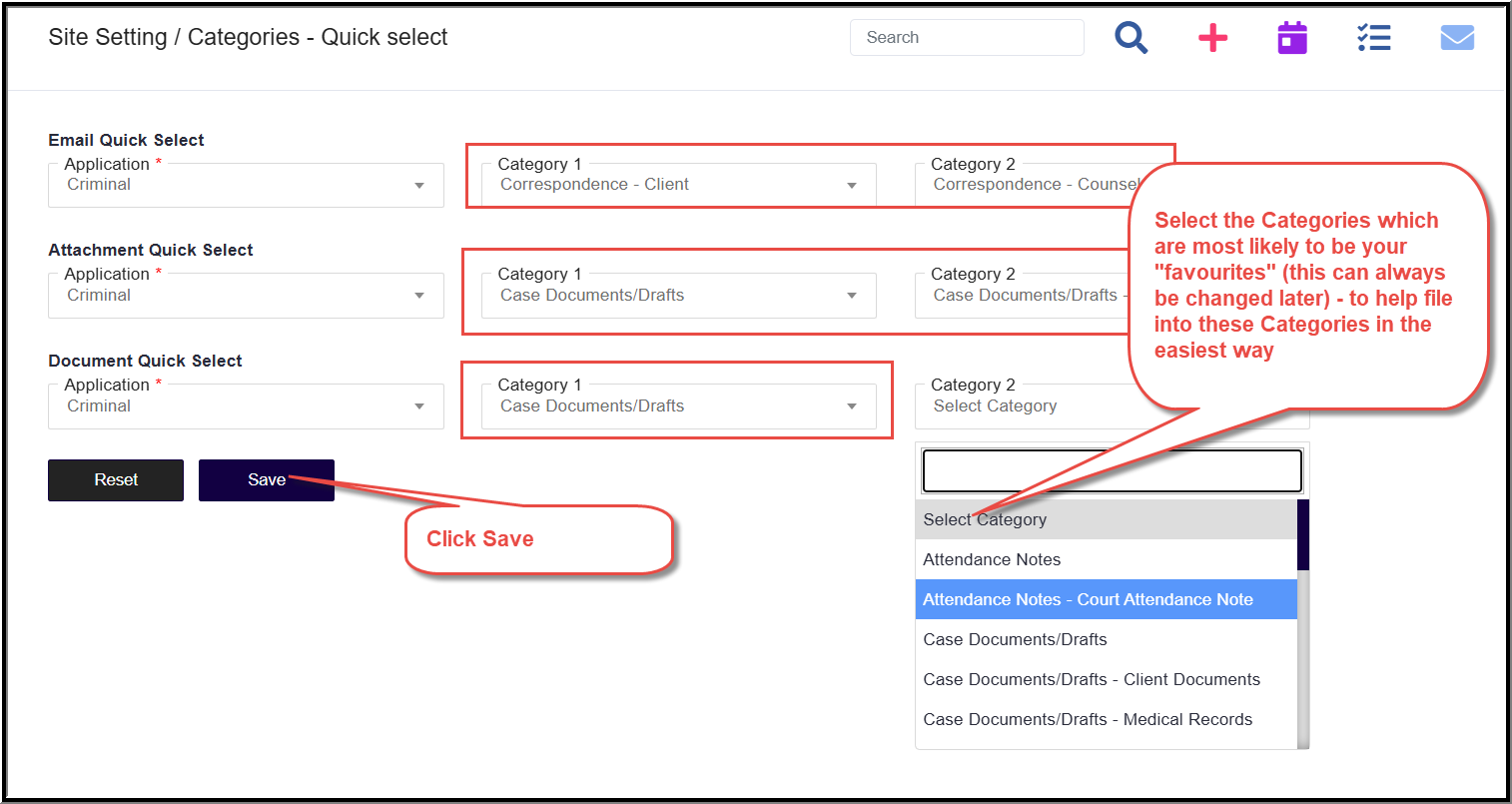The width and height of the screenshot is (1512, 804).
Task: Click the 'Email Quick Select' section label
Action: click(126, 140)
